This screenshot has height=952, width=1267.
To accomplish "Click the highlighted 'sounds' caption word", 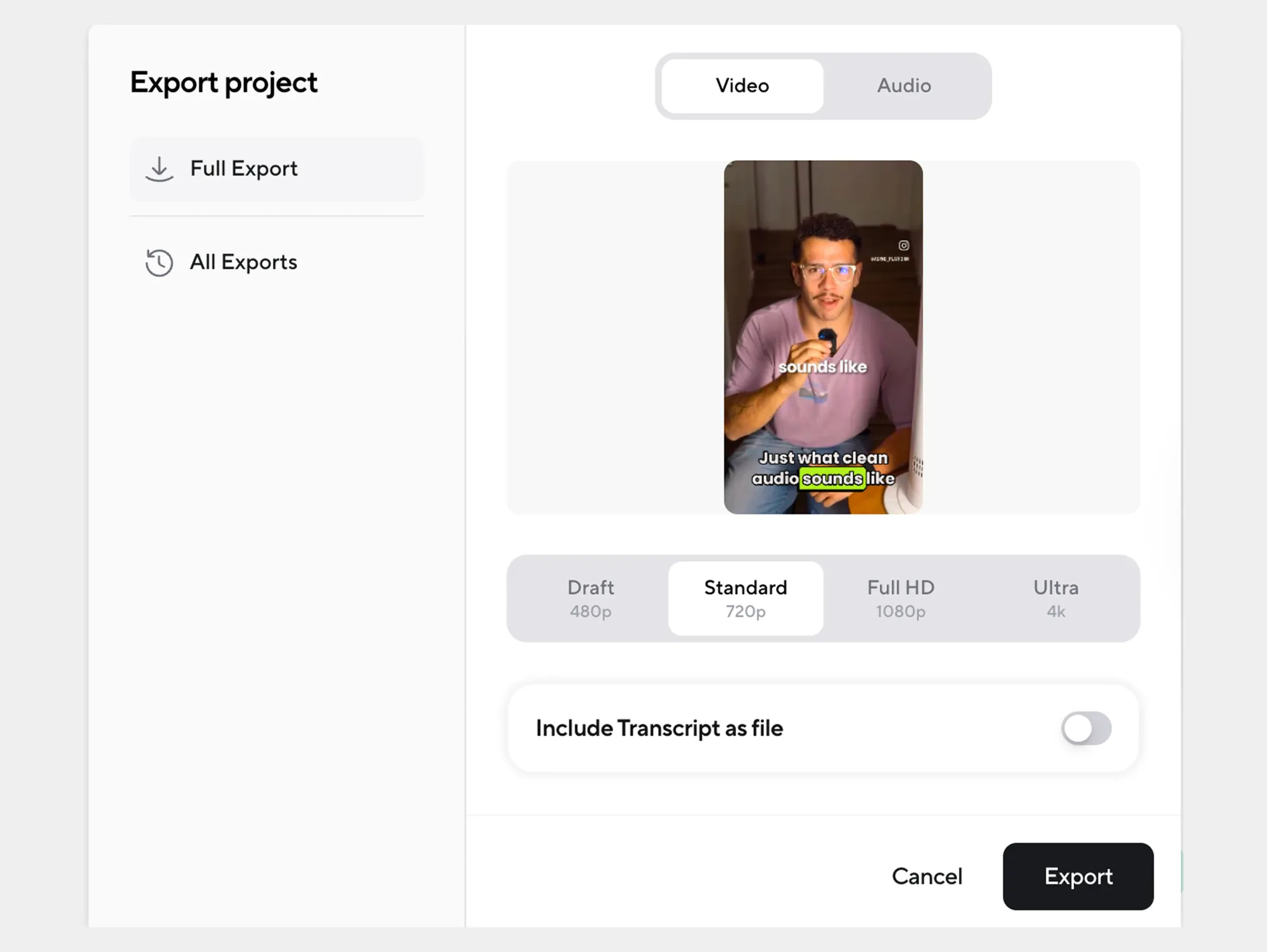I will coord(832,479).
